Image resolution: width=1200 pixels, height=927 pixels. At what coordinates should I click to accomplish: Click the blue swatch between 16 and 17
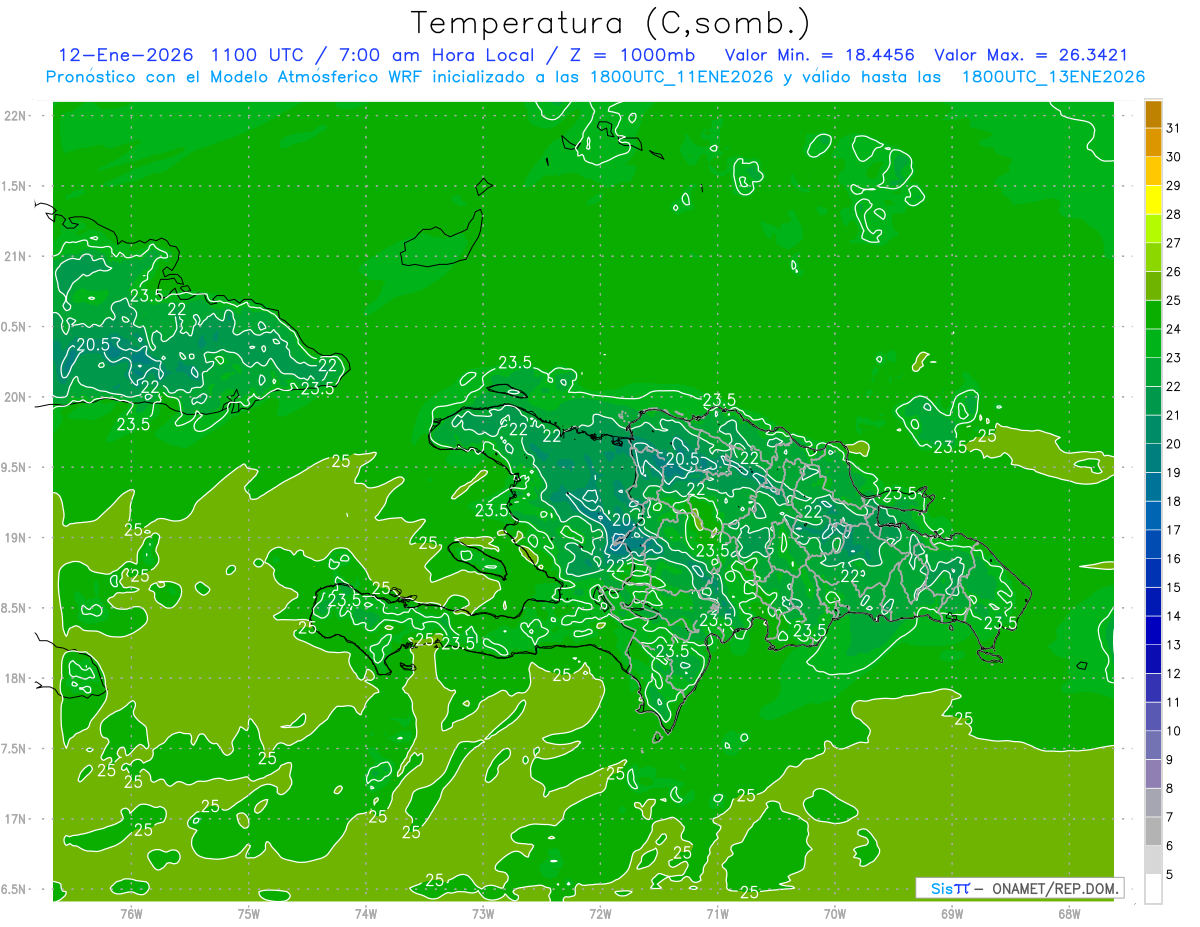coord(1153,544)
